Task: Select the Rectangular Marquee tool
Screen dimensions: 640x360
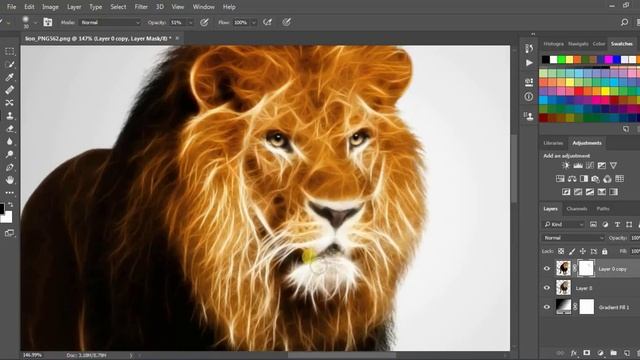Action: 9,51
